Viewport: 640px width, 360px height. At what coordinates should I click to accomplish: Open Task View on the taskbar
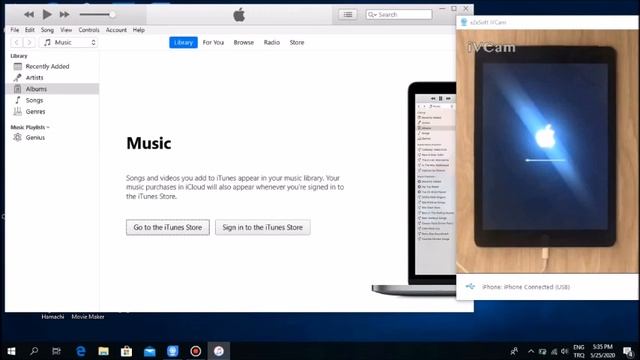point(56,351)
